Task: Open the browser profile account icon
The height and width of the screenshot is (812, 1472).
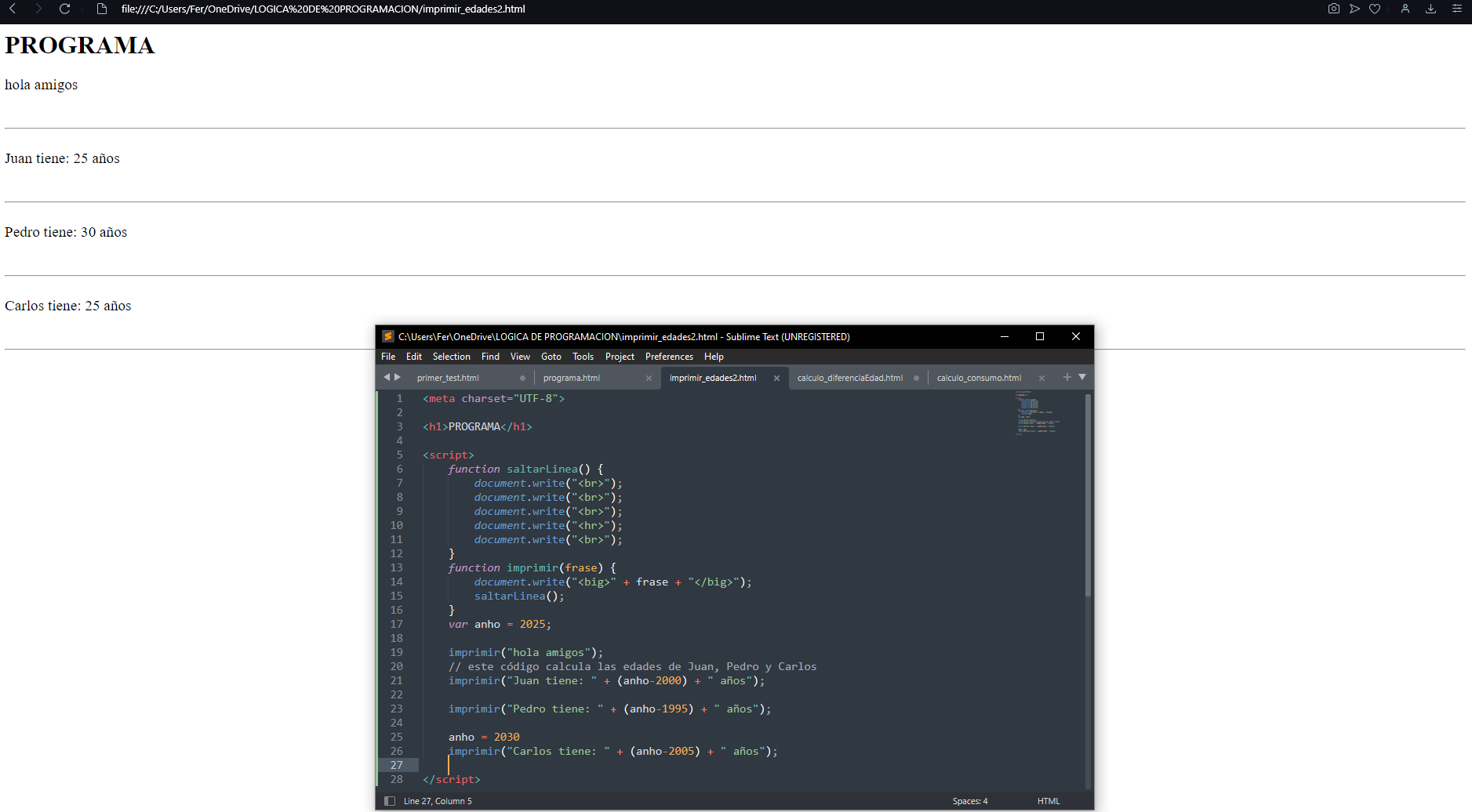Action: (x=1405, y=9)
